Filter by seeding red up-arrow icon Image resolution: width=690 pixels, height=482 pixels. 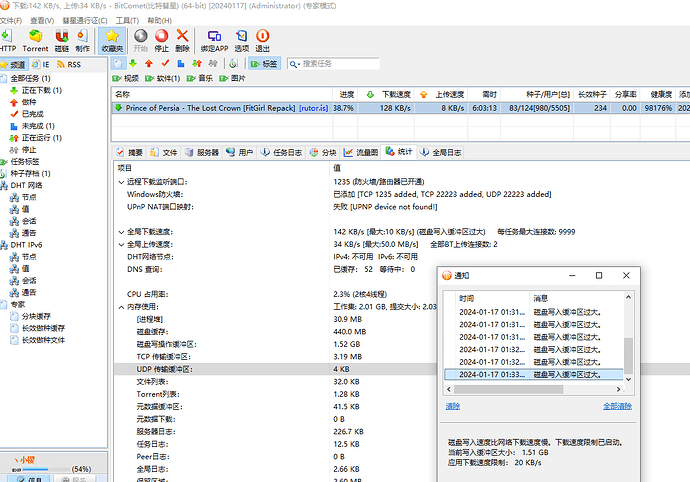click(149, 64)
